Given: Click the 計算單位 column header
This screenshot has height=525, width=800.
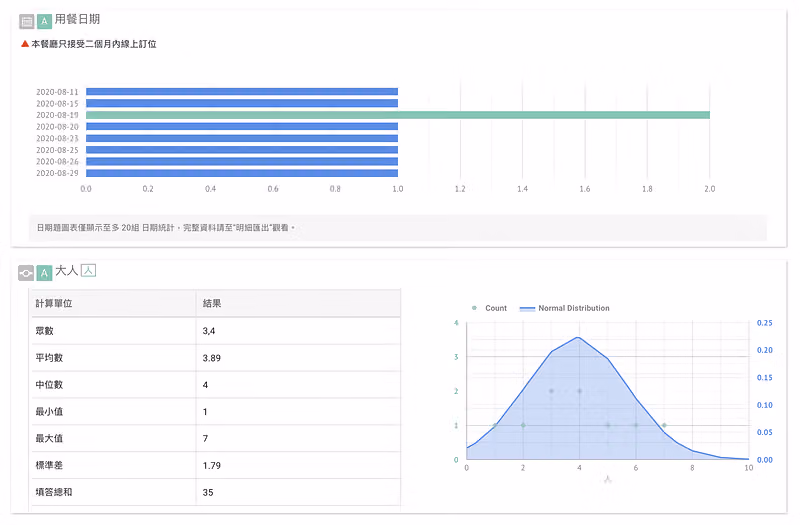Looking at the screenshot, I should (54, 304).
